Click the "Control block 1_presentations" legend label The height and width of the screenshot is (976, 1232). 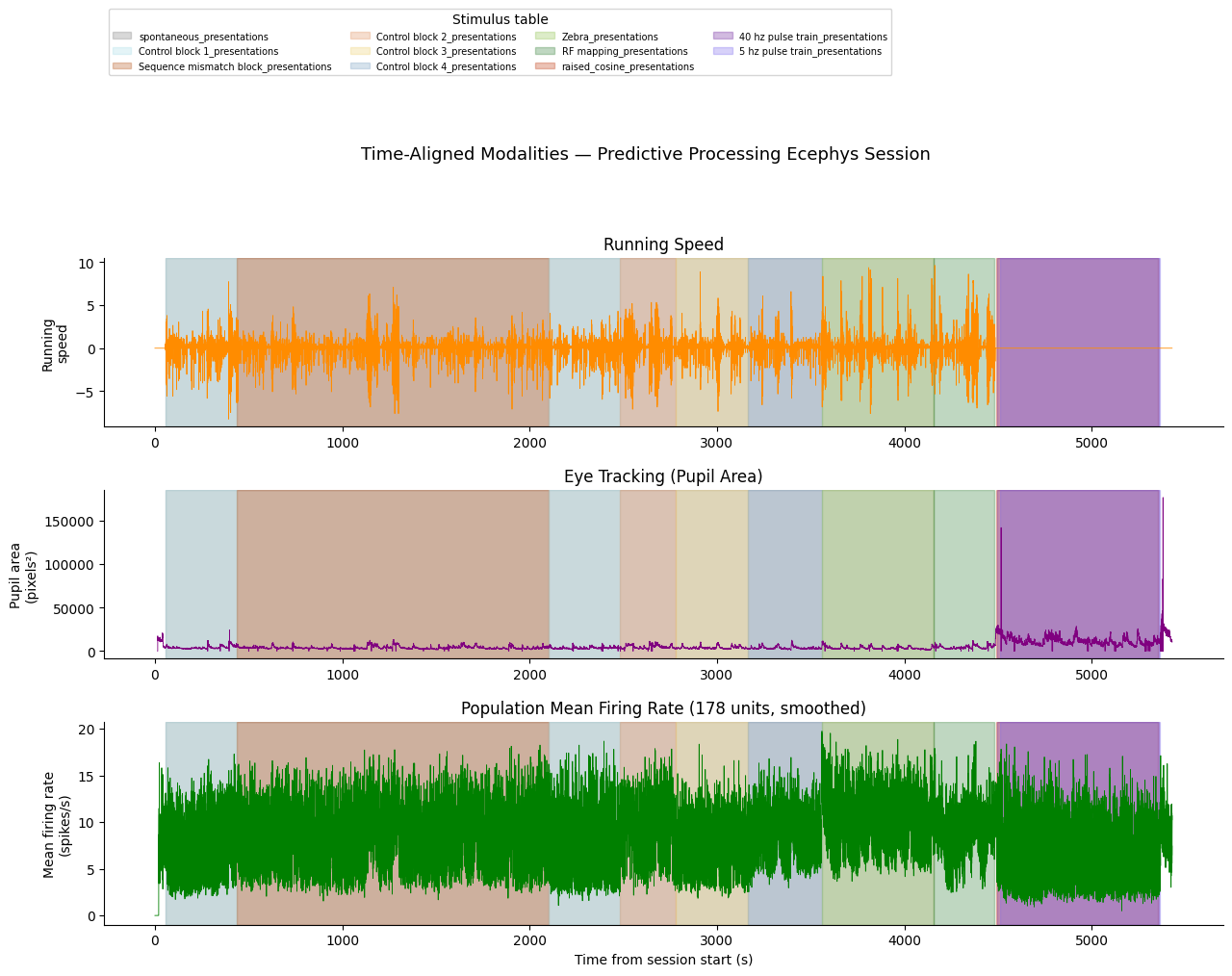(x=209, y=52)
